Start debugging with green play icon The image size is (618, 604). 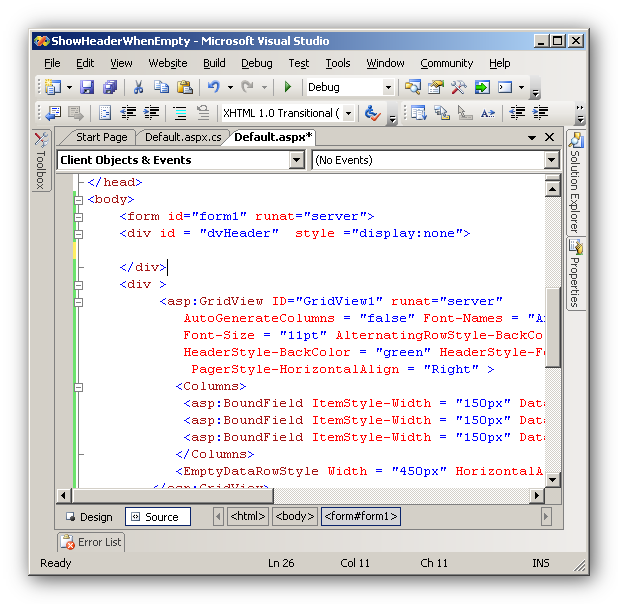point(288,87)
